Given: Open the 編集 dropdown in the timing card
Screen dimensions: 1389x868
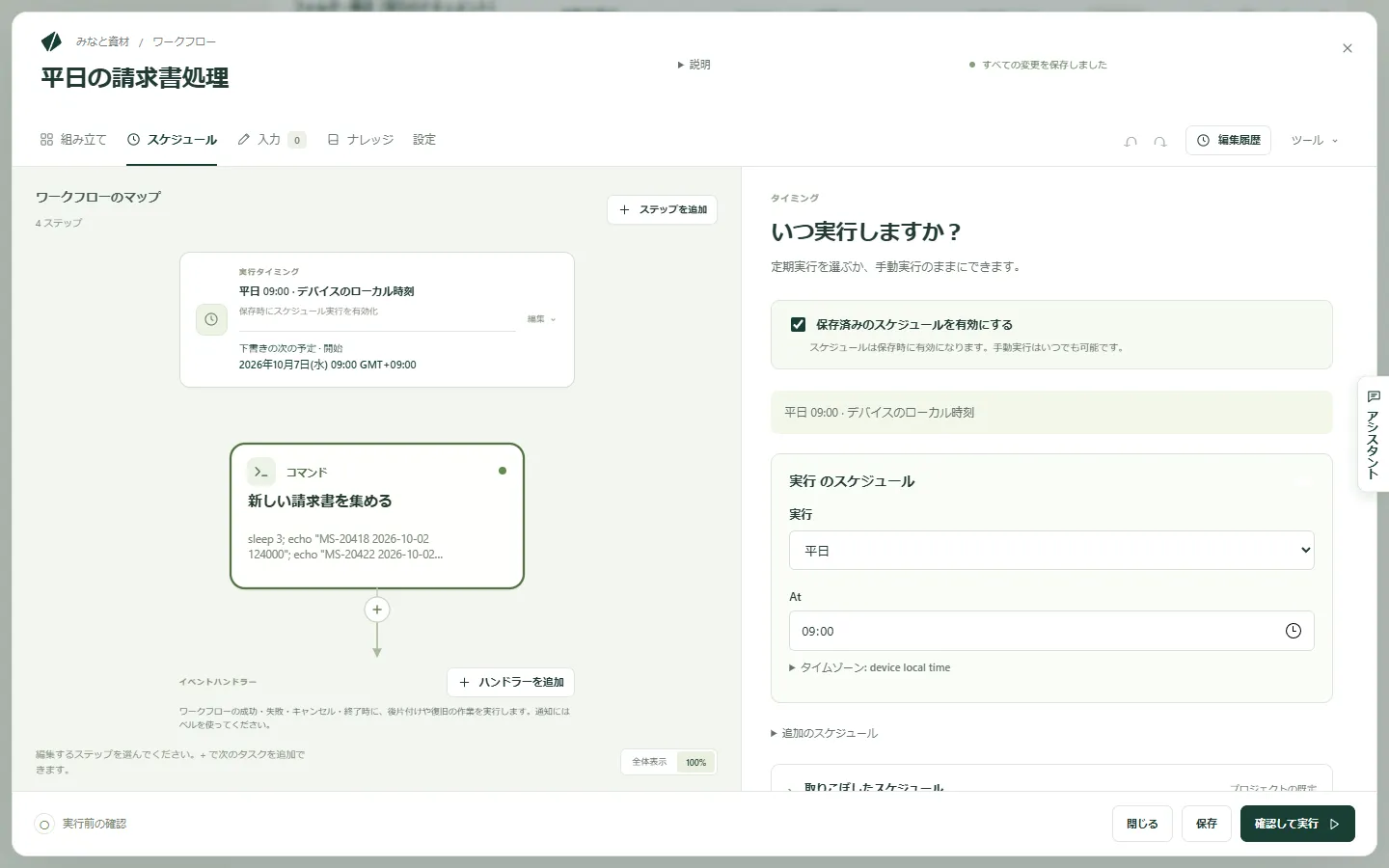Looking at the screenshot, I should pos(541,319).
